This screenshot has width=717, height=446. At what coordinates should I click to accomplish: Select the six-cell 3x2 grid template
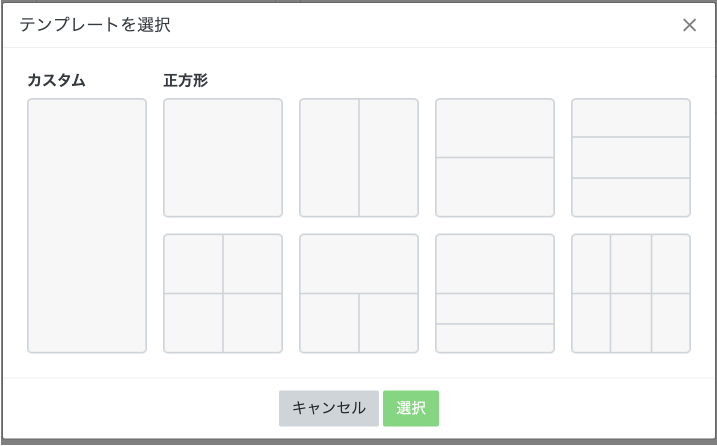pyautogui.click(x=631, y=293)
